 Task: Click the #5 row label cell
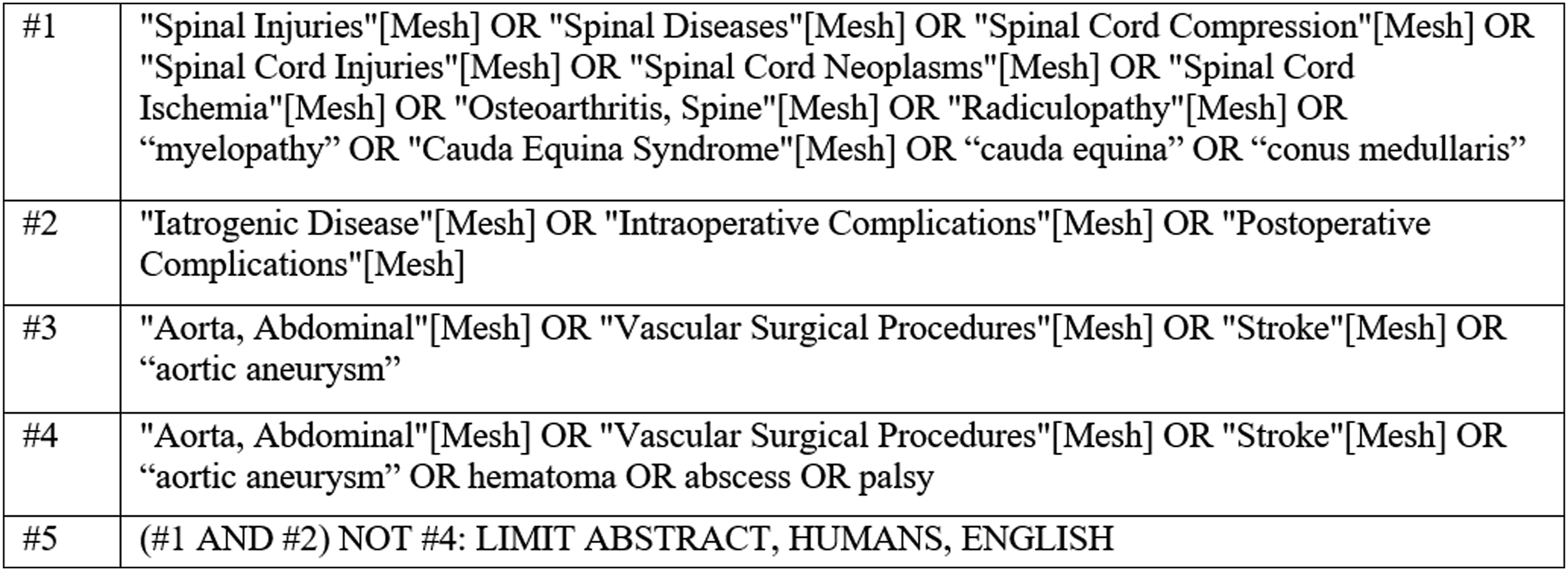(62, 541)
